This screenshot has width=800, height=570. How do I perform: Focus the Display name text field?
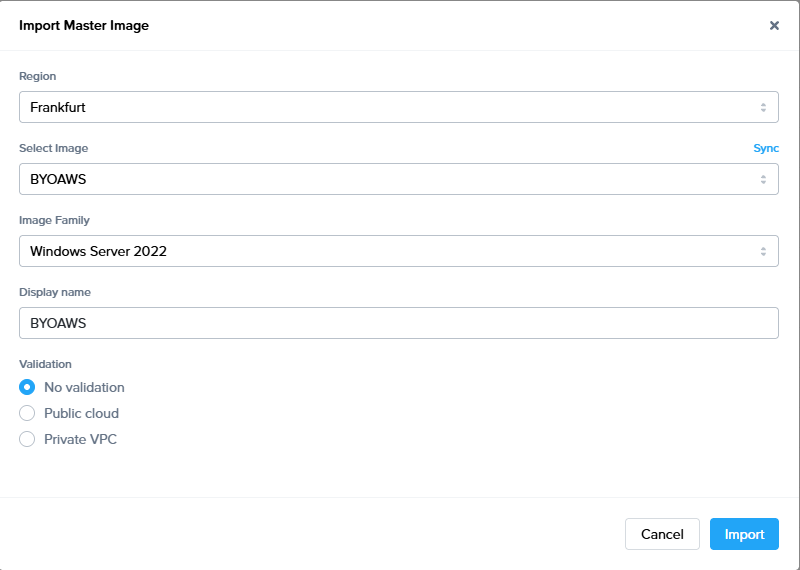(x=398, y=323)
